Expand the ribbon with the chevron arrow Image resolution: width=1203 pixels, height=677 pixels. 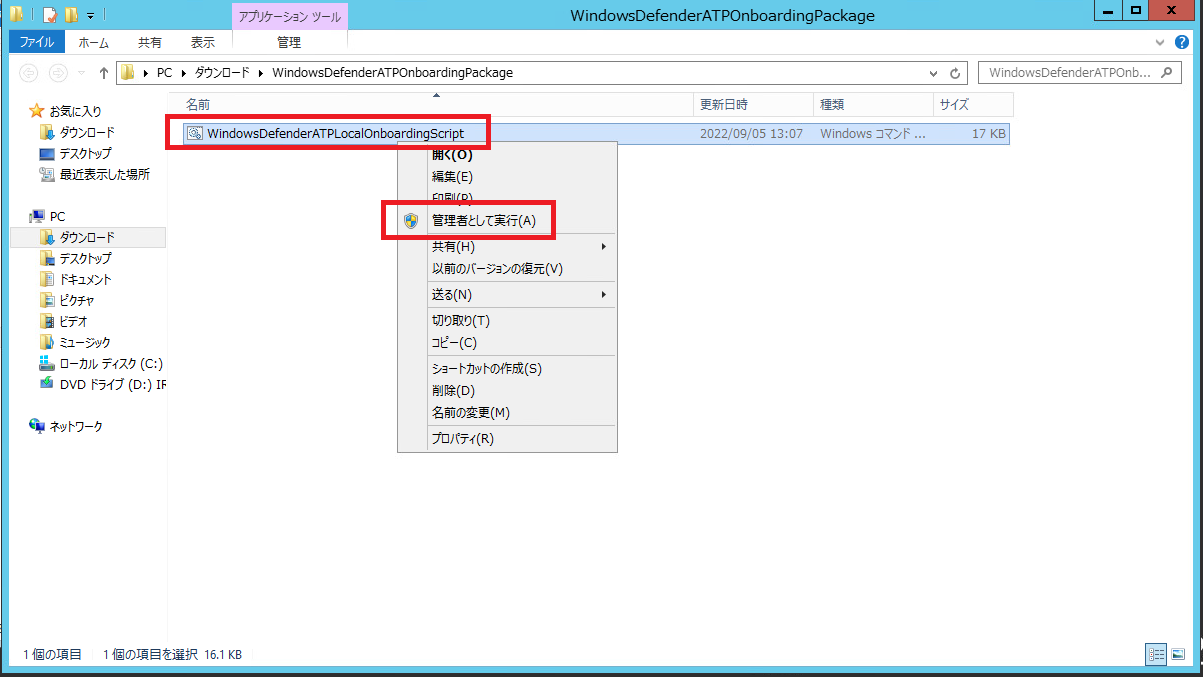[1160, 43]
